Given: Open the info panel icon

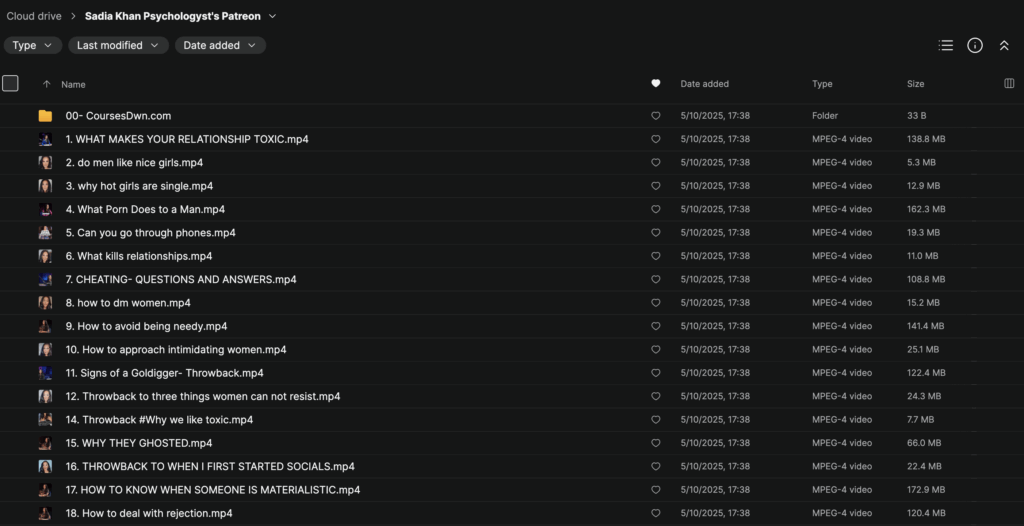Looking at the screenshot, I should click(x=975, y=45).
